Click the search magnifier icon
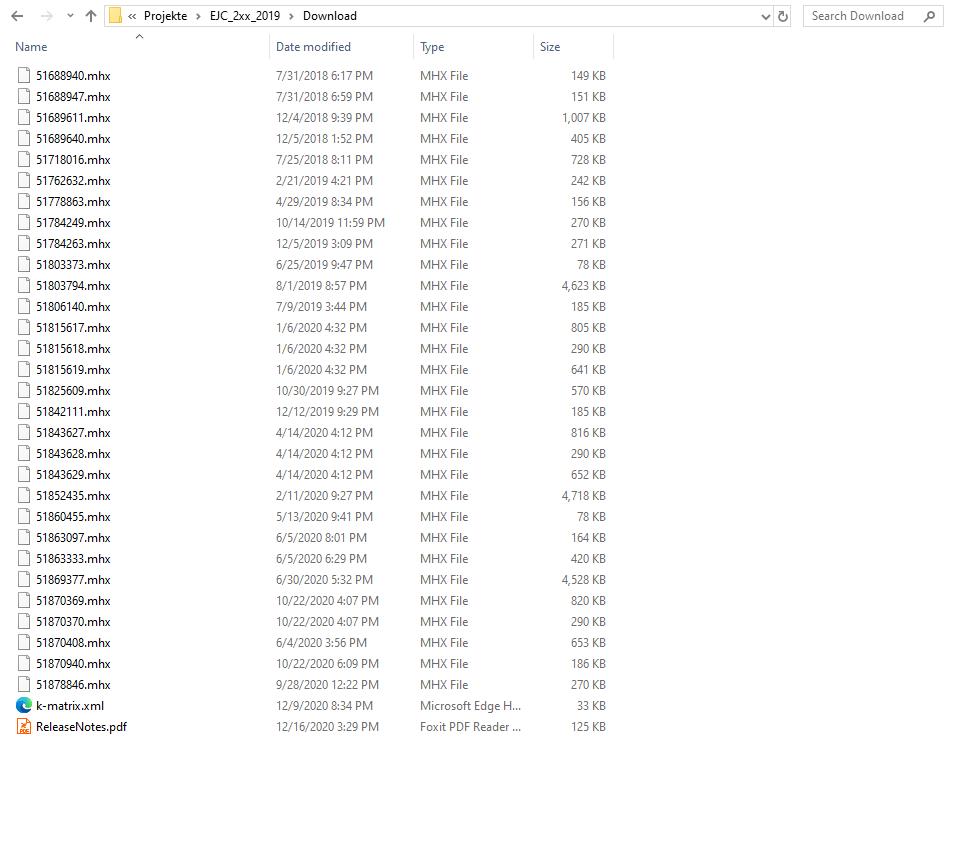The height and width of the screenshot is (859, 957). pyautogui.click(x=929, y=16)
